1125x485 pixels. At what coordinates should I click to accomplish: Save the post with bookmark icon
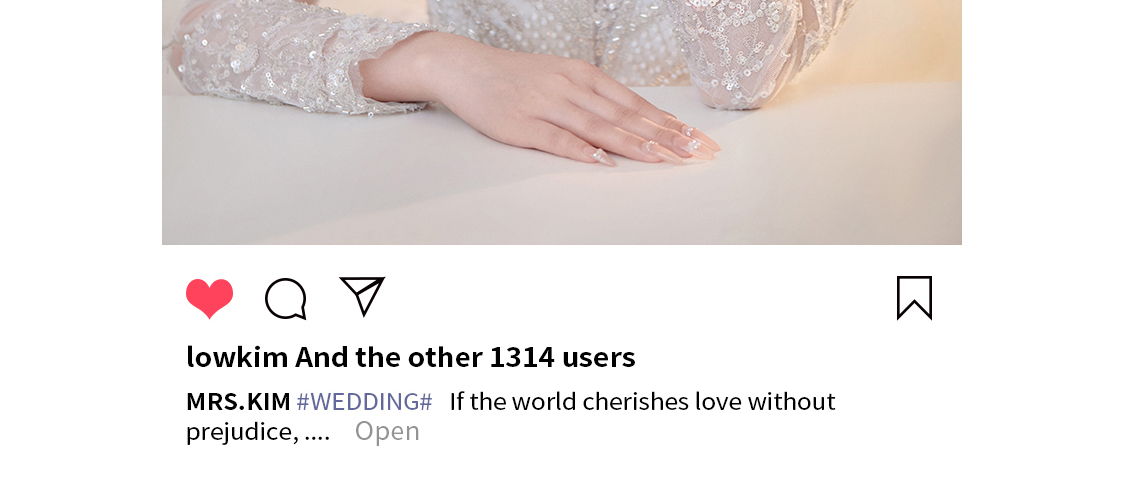(914, 297)
